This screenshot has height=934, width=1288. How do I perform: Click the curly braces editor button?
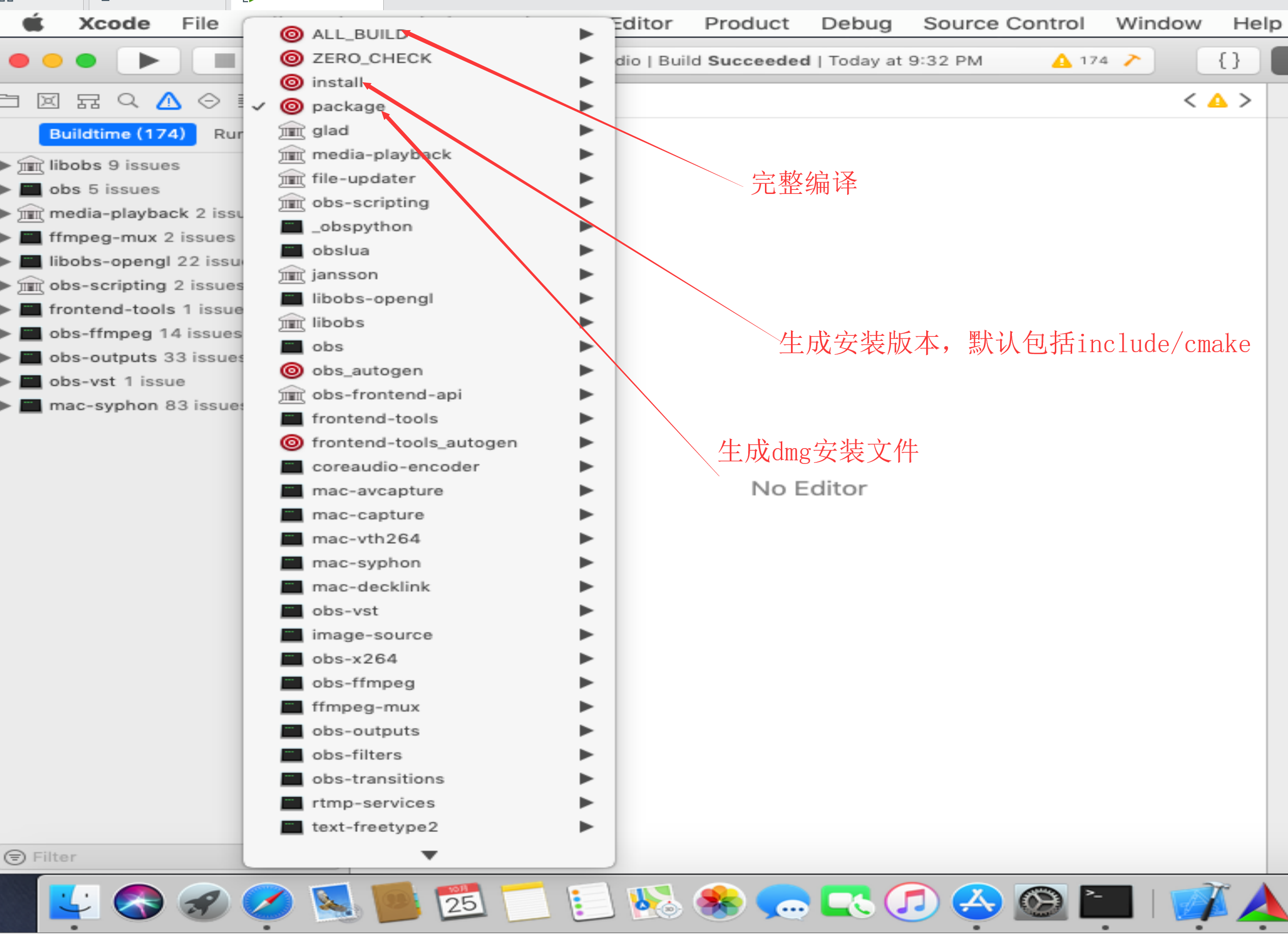[1228, 60]
